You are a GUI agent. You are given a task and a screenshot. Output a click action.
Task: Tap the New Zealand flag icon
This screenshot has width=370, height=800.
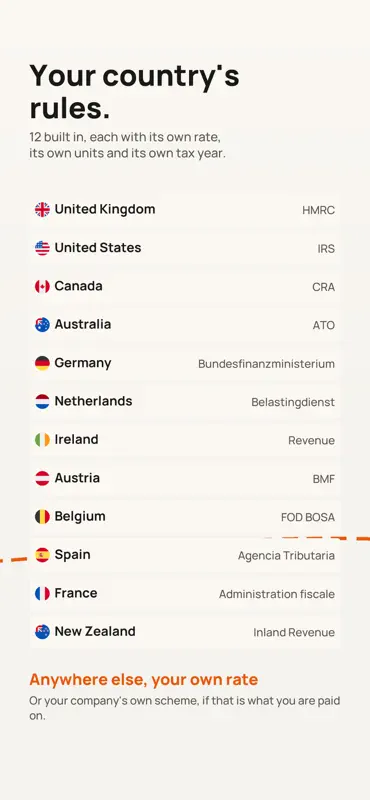click(x=42, y=632)
